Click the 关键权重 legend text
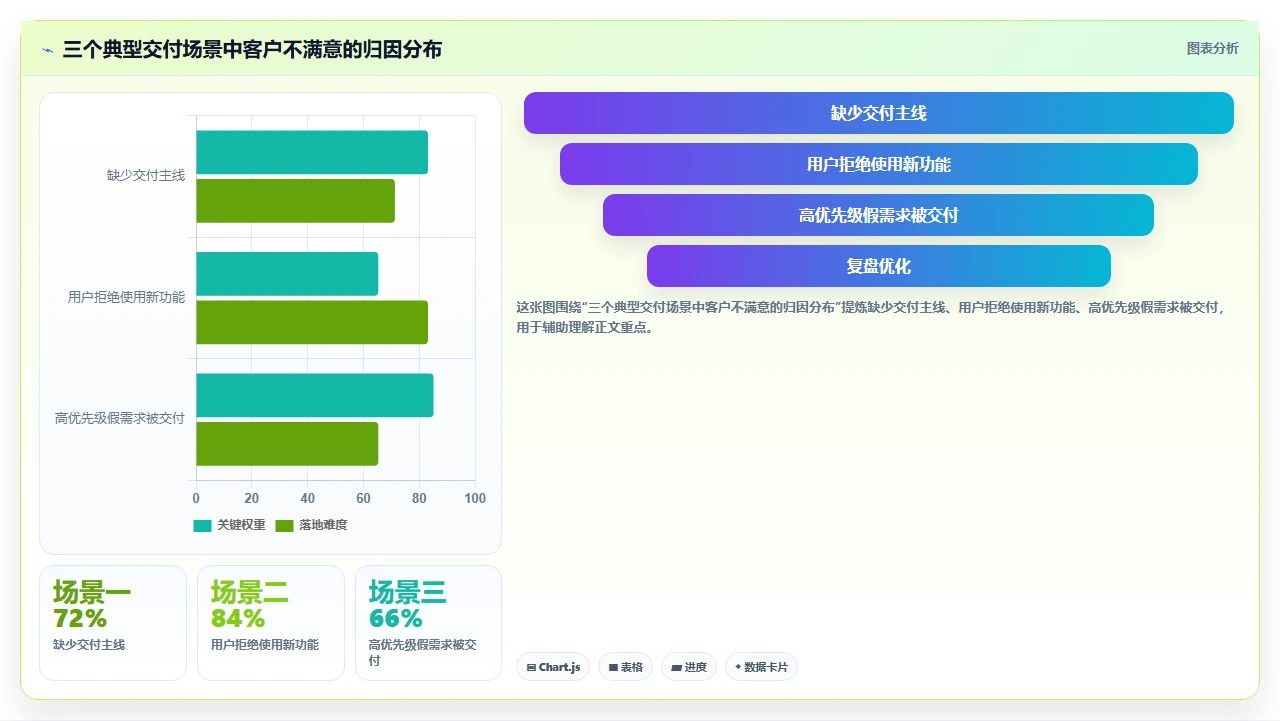This screenshot has width=1280, height=721. click(x=241, y=525)
